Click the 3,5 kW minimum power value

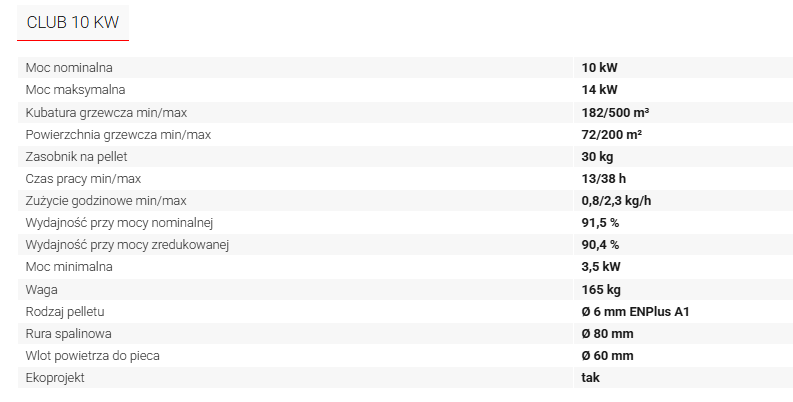click(601, 266)
